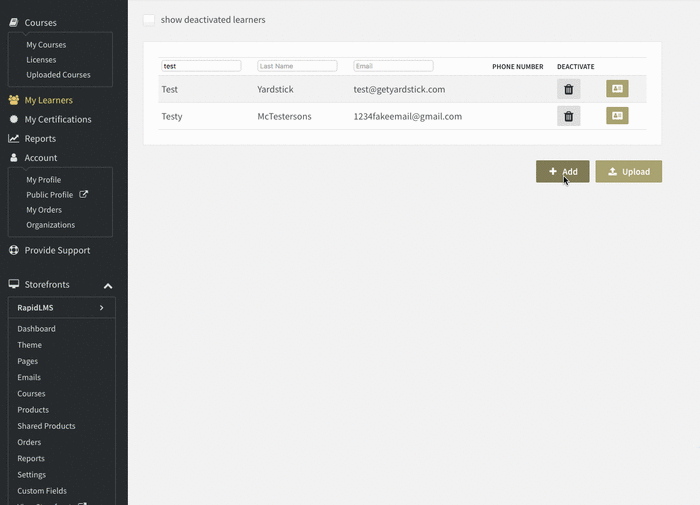This screenshot has width=700, height=505.
Task: Deactivate learner Testy McTestersons with trash icon
Action: click(x=568, y=117)
